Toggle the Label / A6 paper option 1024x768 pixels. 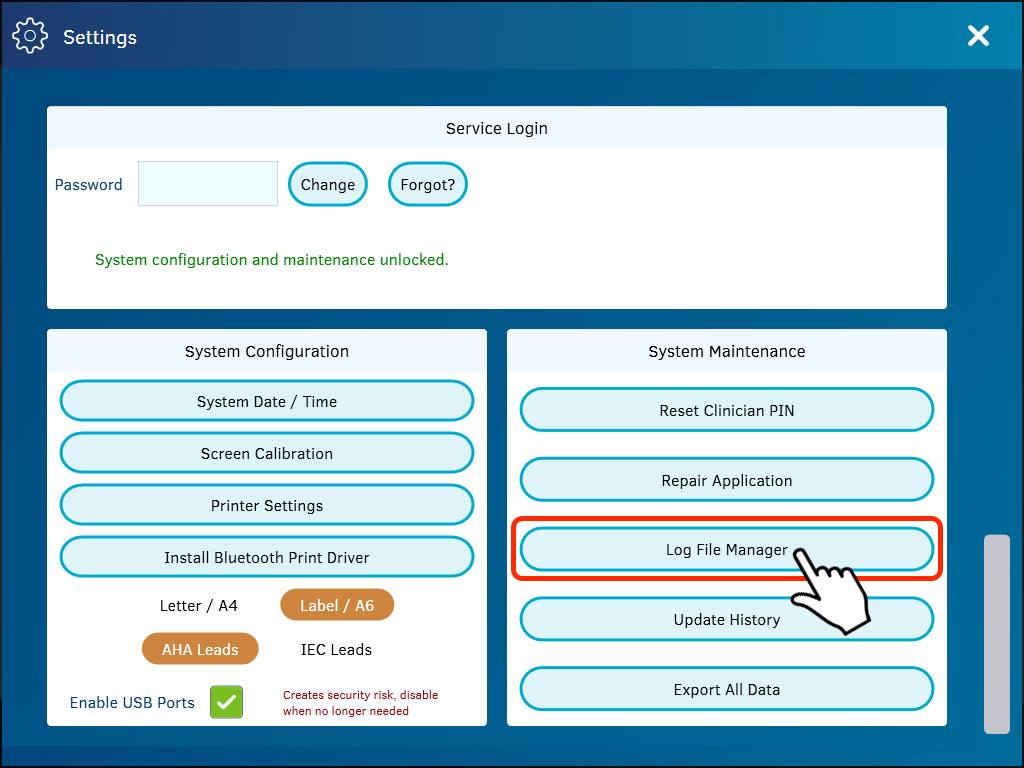click(x=337, y=605)
